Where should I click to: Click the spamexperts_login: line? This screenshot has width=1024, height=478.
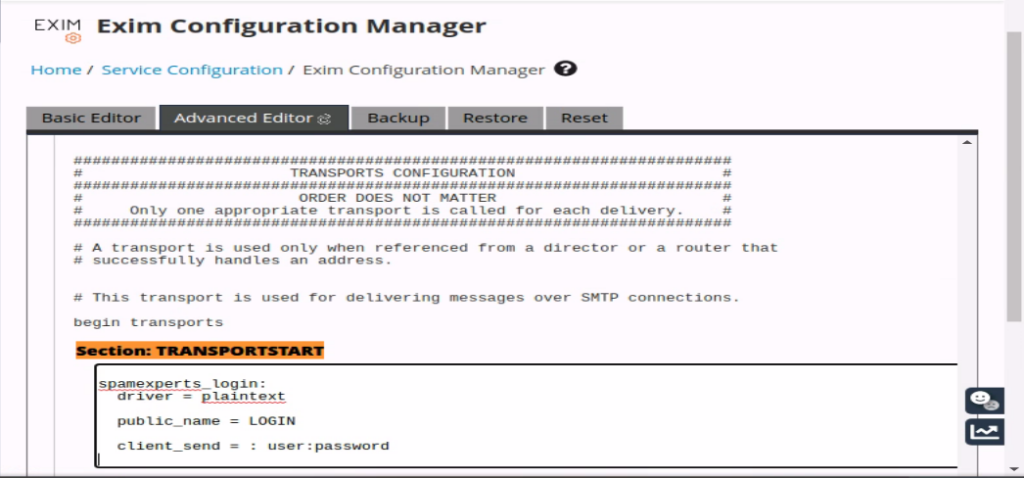click(x=183, y=384)
